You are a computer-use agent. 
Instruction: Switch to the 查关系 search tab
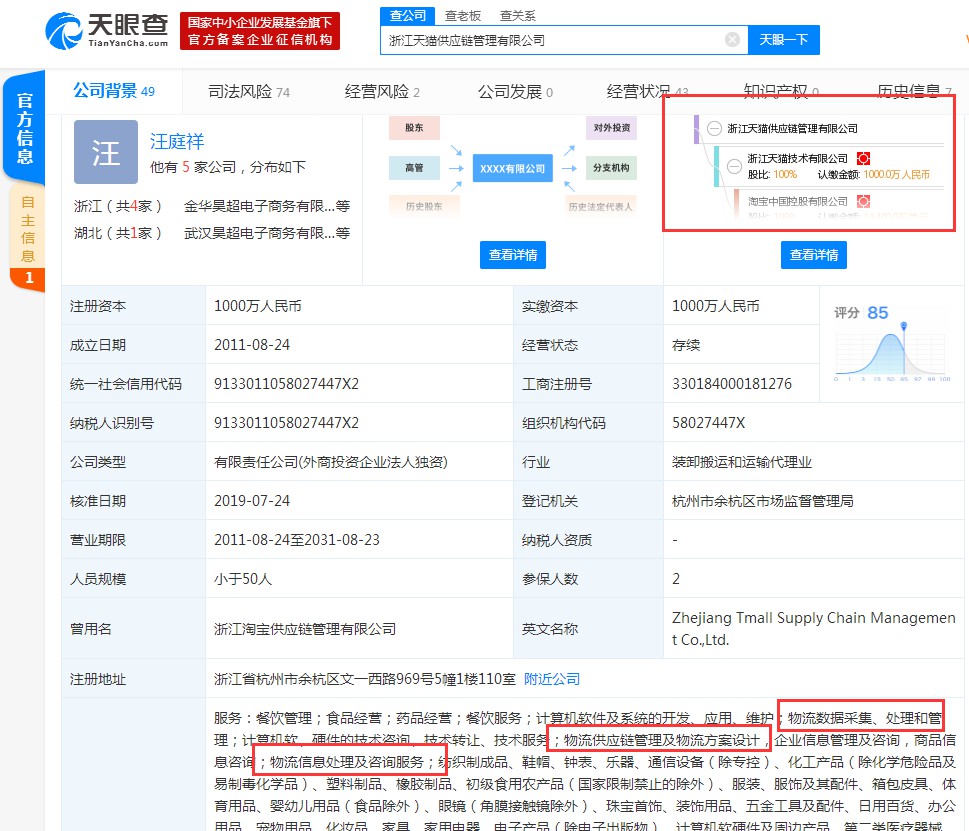click(x=517, y=16)
